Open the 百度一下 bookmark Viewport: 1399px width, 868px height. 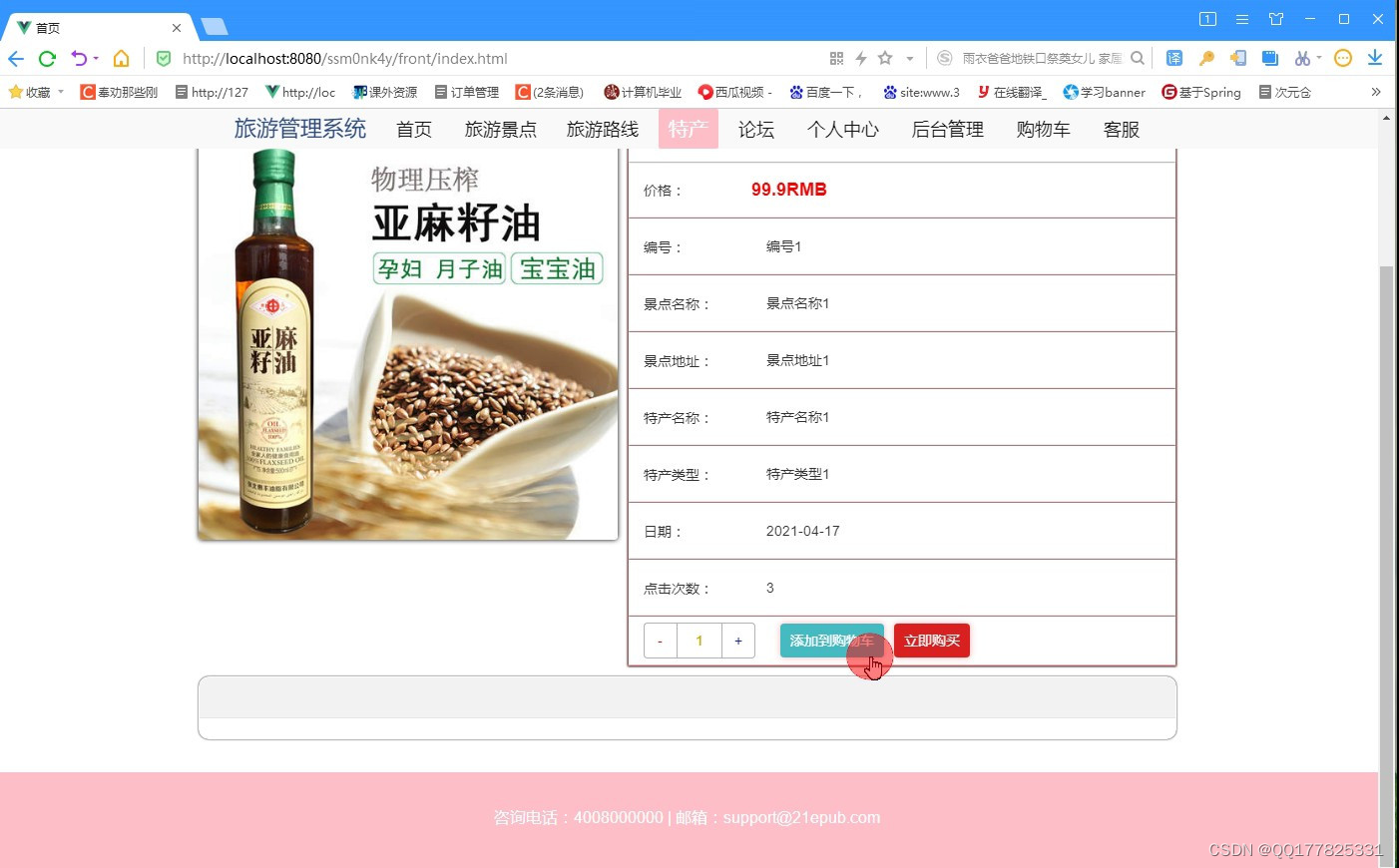(825, 92)
